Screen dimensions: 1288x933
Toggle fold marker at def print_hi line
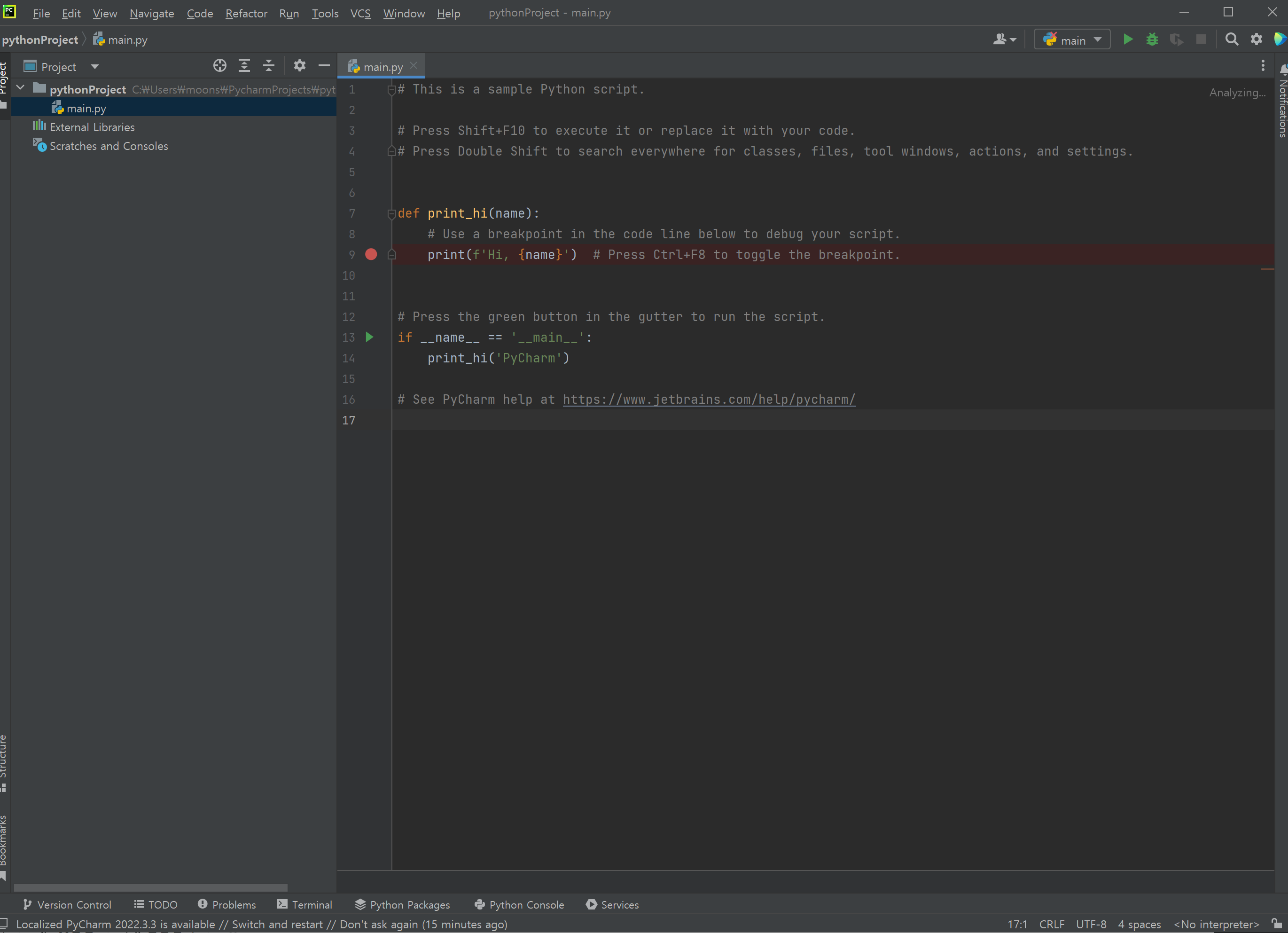click(x=391, y=214)
